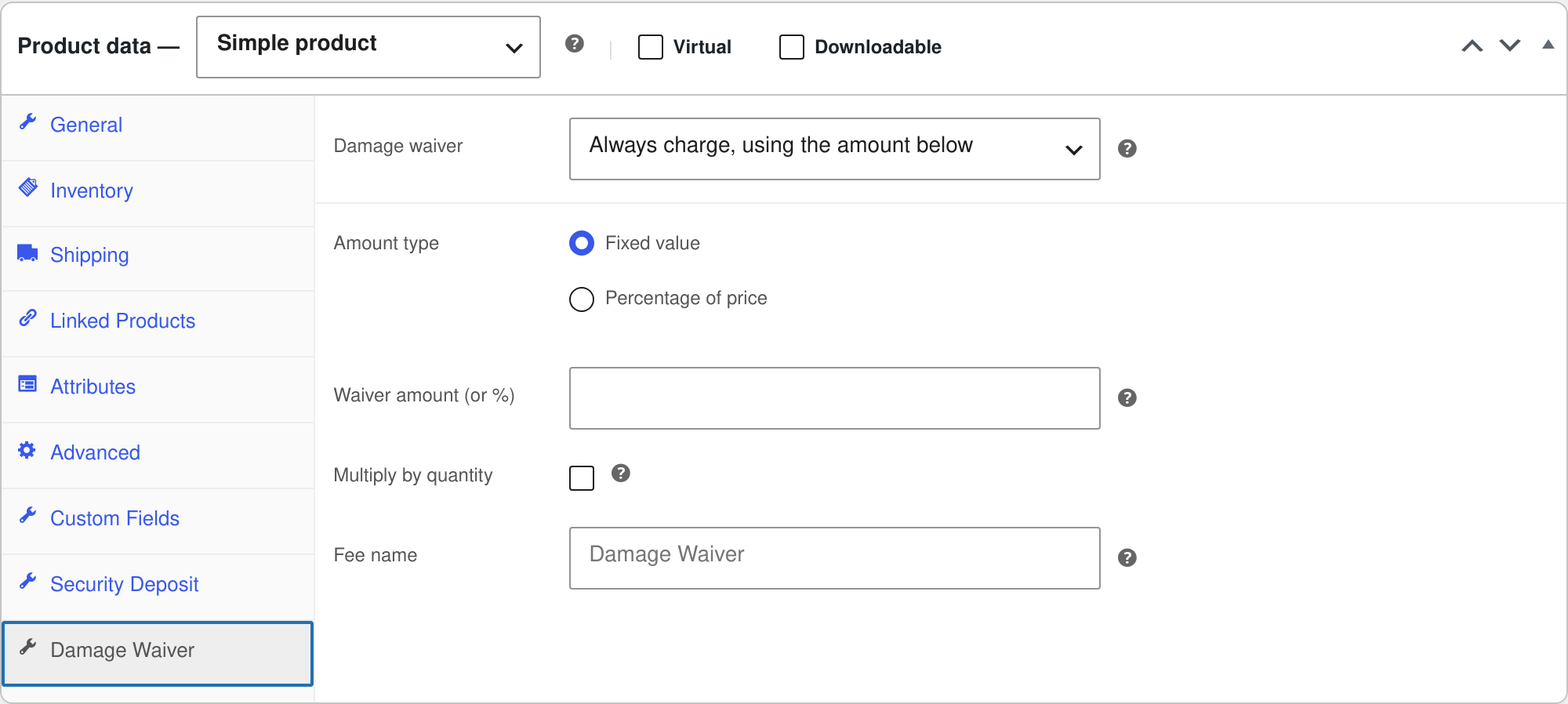
Task: Click the Waiver amount (or %) label
Action: tap(424, 395)
